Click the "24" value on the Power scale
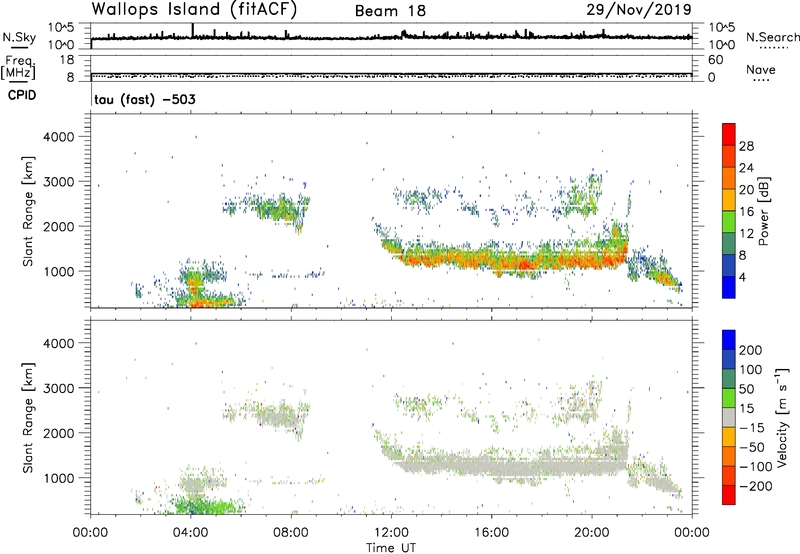Viewport: 800px width, 554px height. pyautogui.click(x=746, y=168)
